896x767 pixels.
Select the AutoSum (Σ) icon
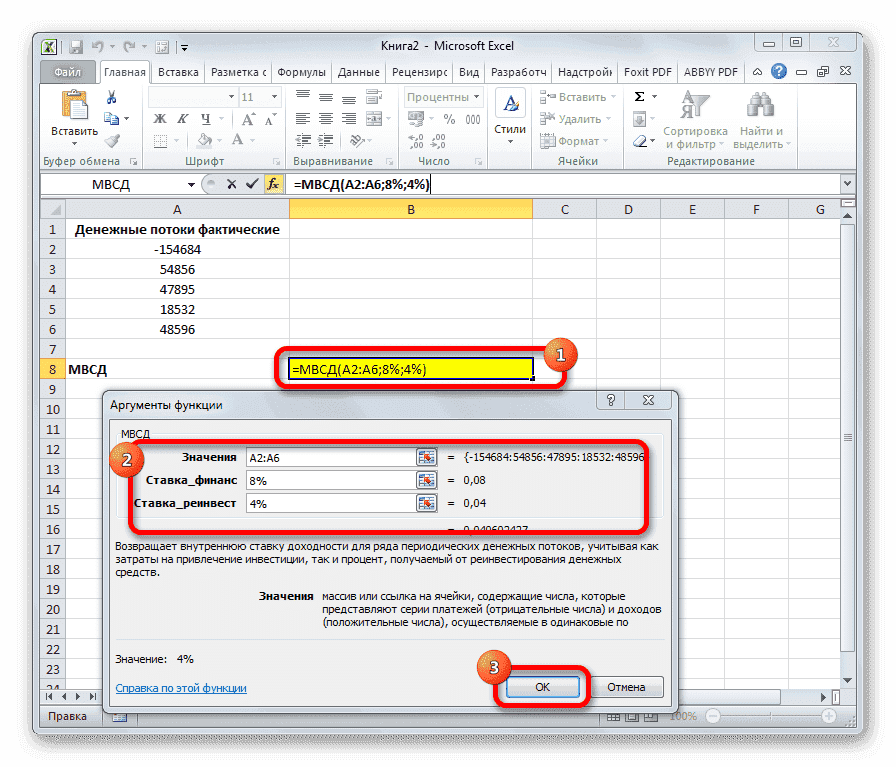click(640, 97)
